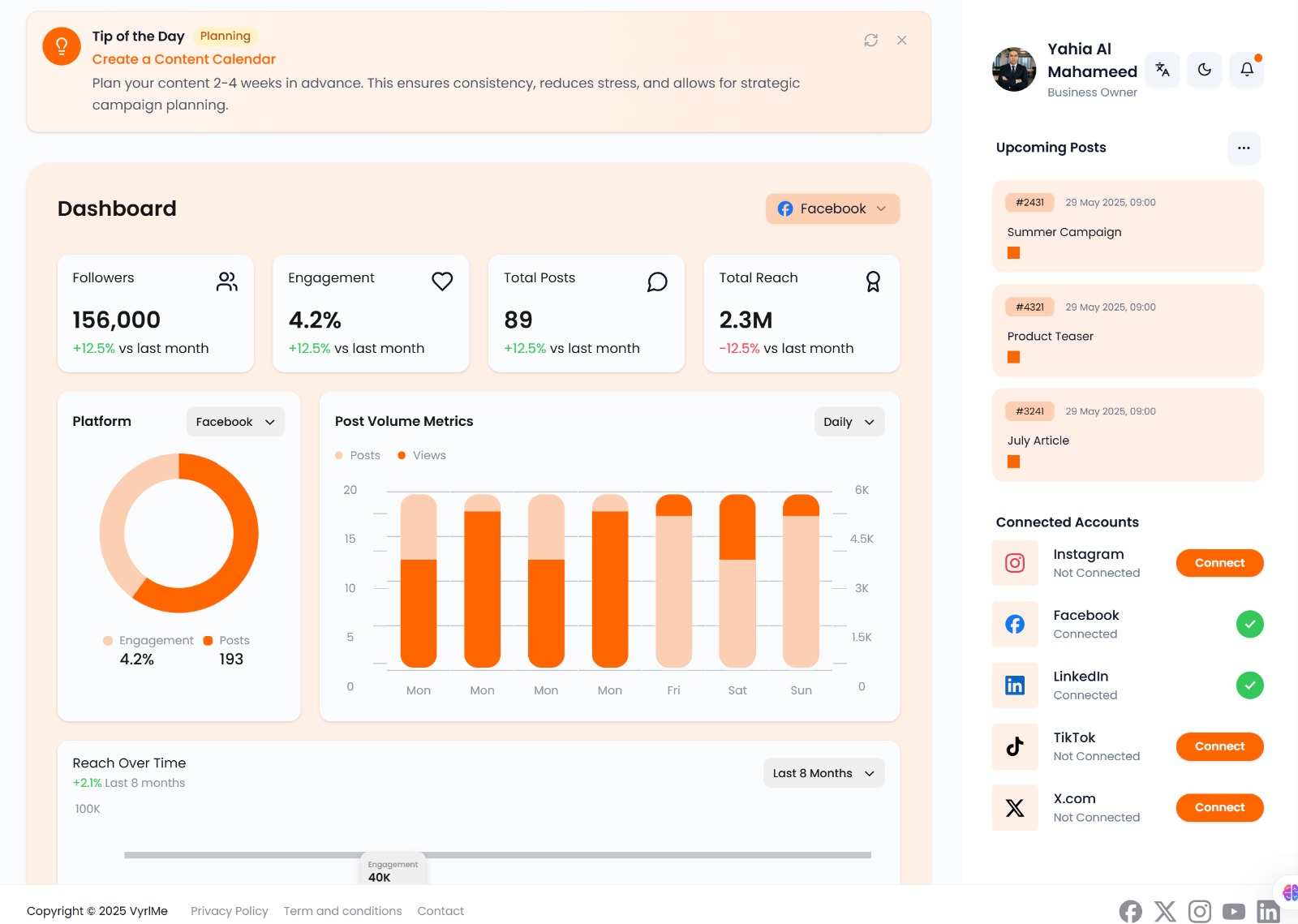Viewport: 1298px width, 924px height.
Task: Click the X icon in footer
Action: coord(1165,912)
